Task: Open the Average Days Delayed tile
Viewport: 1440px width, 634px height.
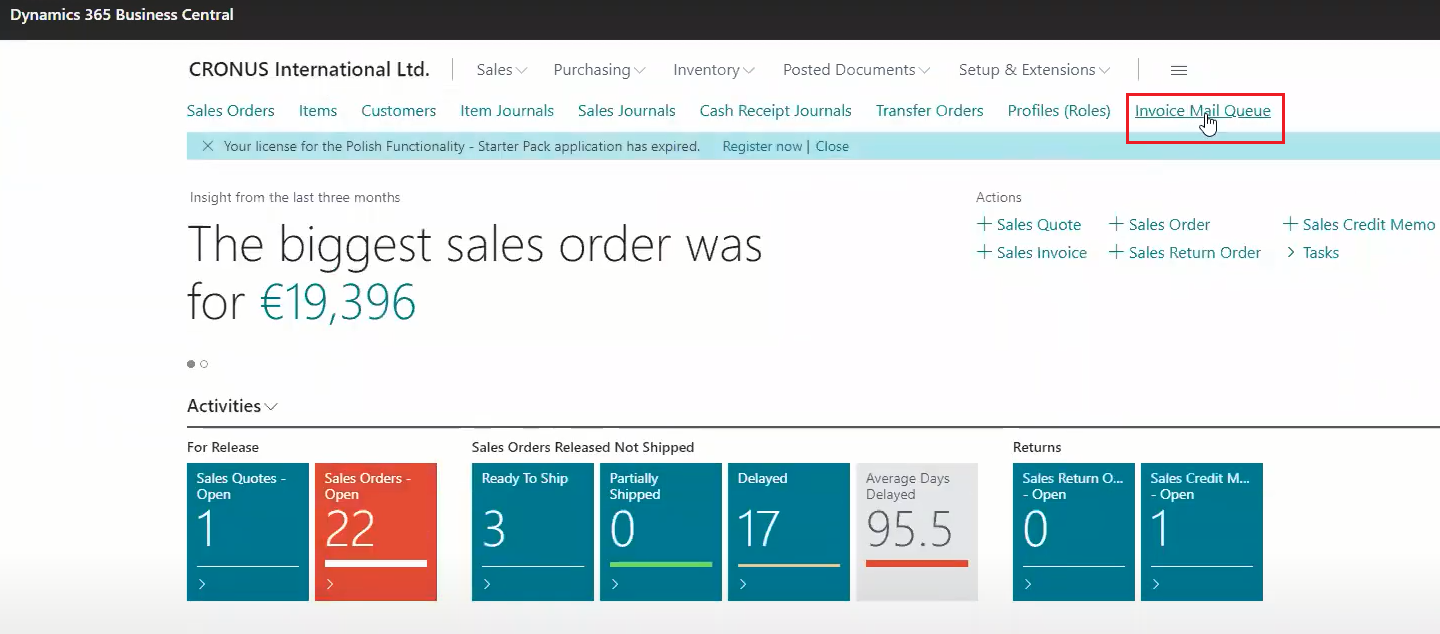Action: [x=917, y=532]
